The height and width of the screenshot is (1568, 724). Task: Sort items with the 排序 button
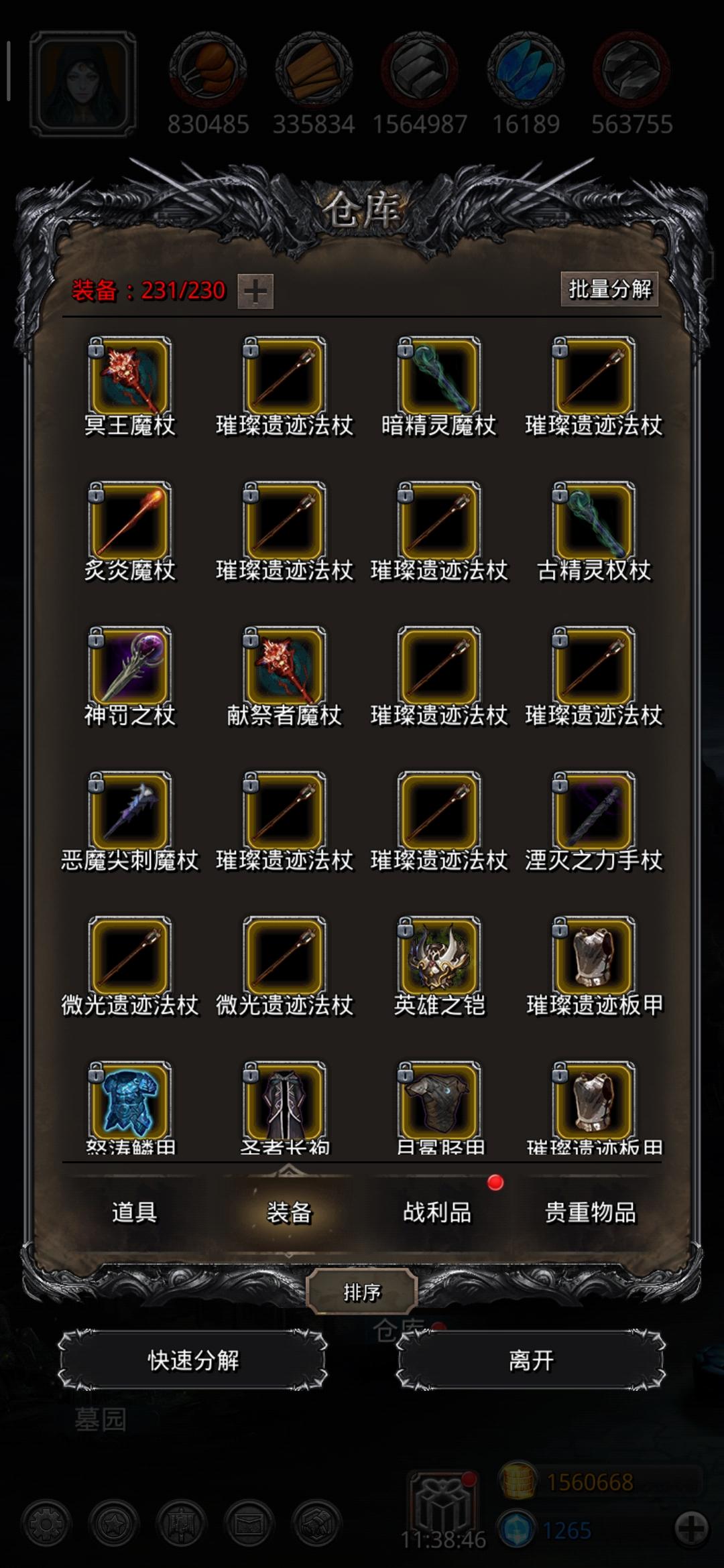(362, 1293)
